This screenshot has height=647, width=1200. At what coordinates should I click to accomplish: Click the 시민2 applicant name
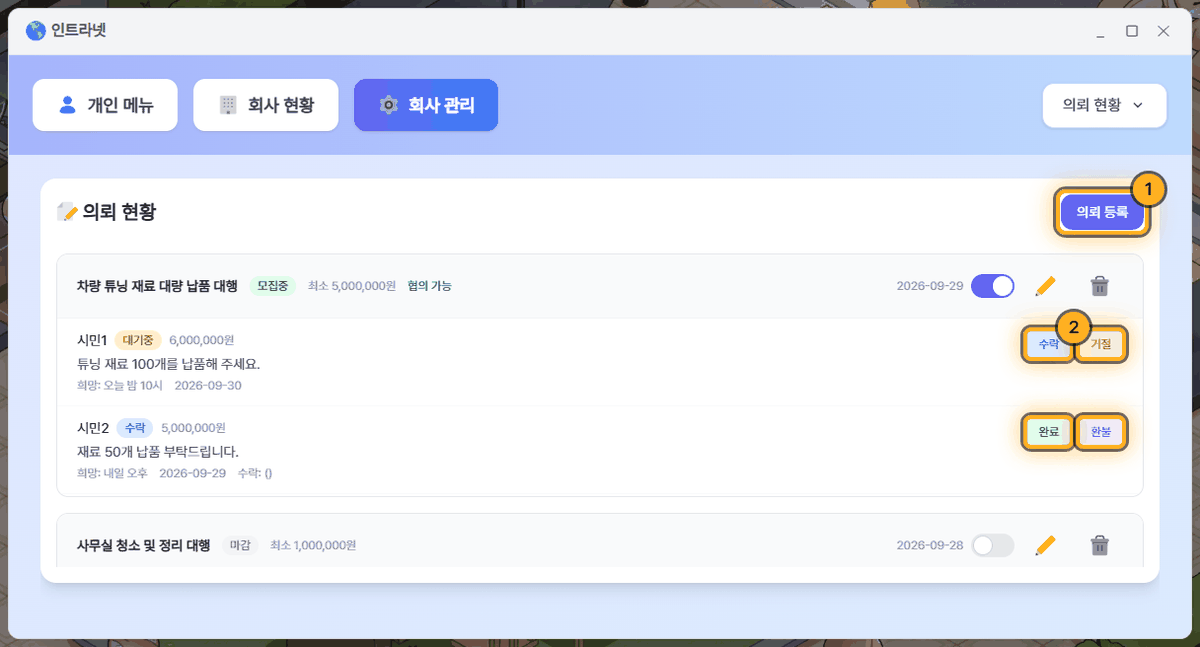(93, 428)
